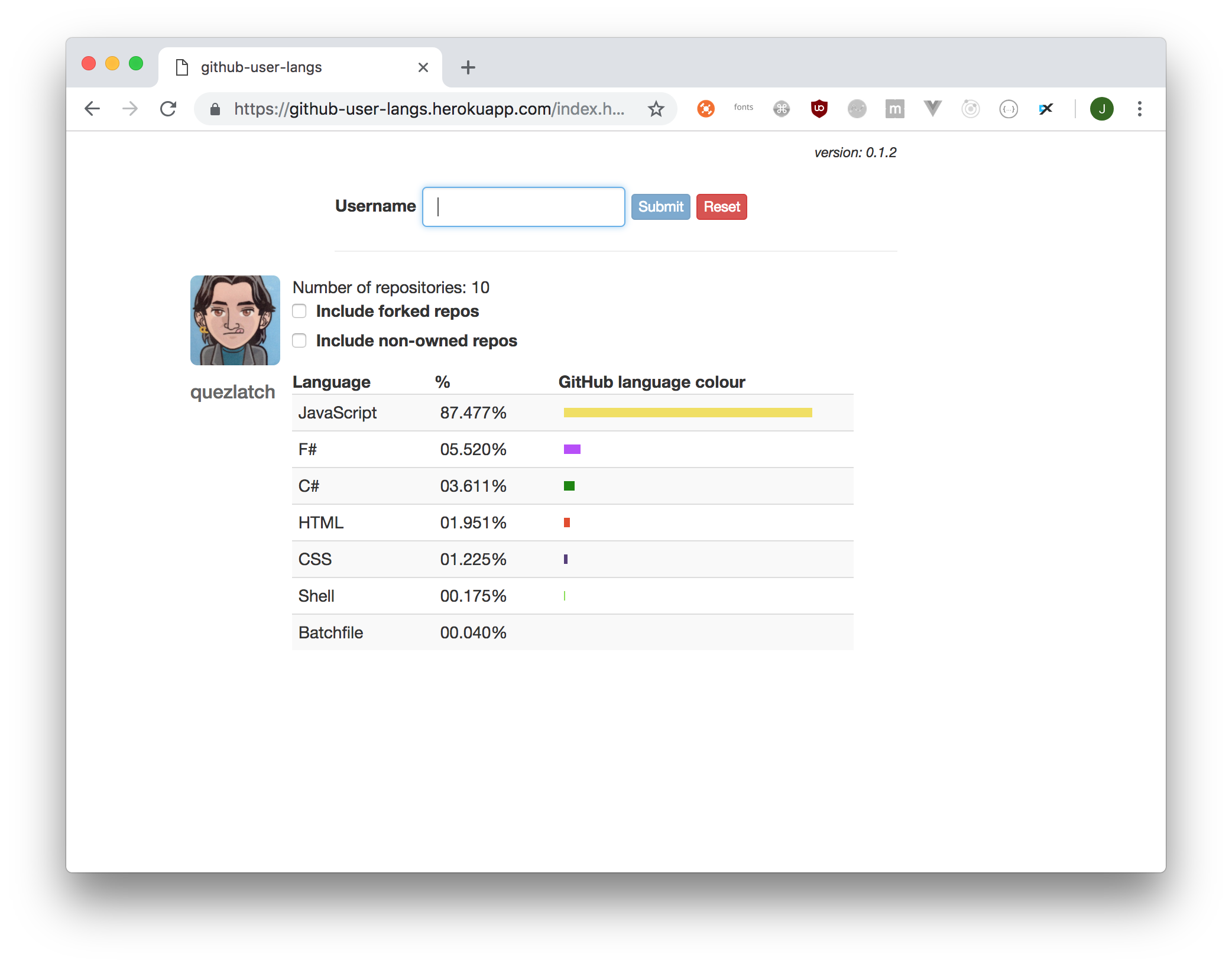1232x967 pixels.
Task: Click the quezlatch avatar image
Action: [235, 320]
